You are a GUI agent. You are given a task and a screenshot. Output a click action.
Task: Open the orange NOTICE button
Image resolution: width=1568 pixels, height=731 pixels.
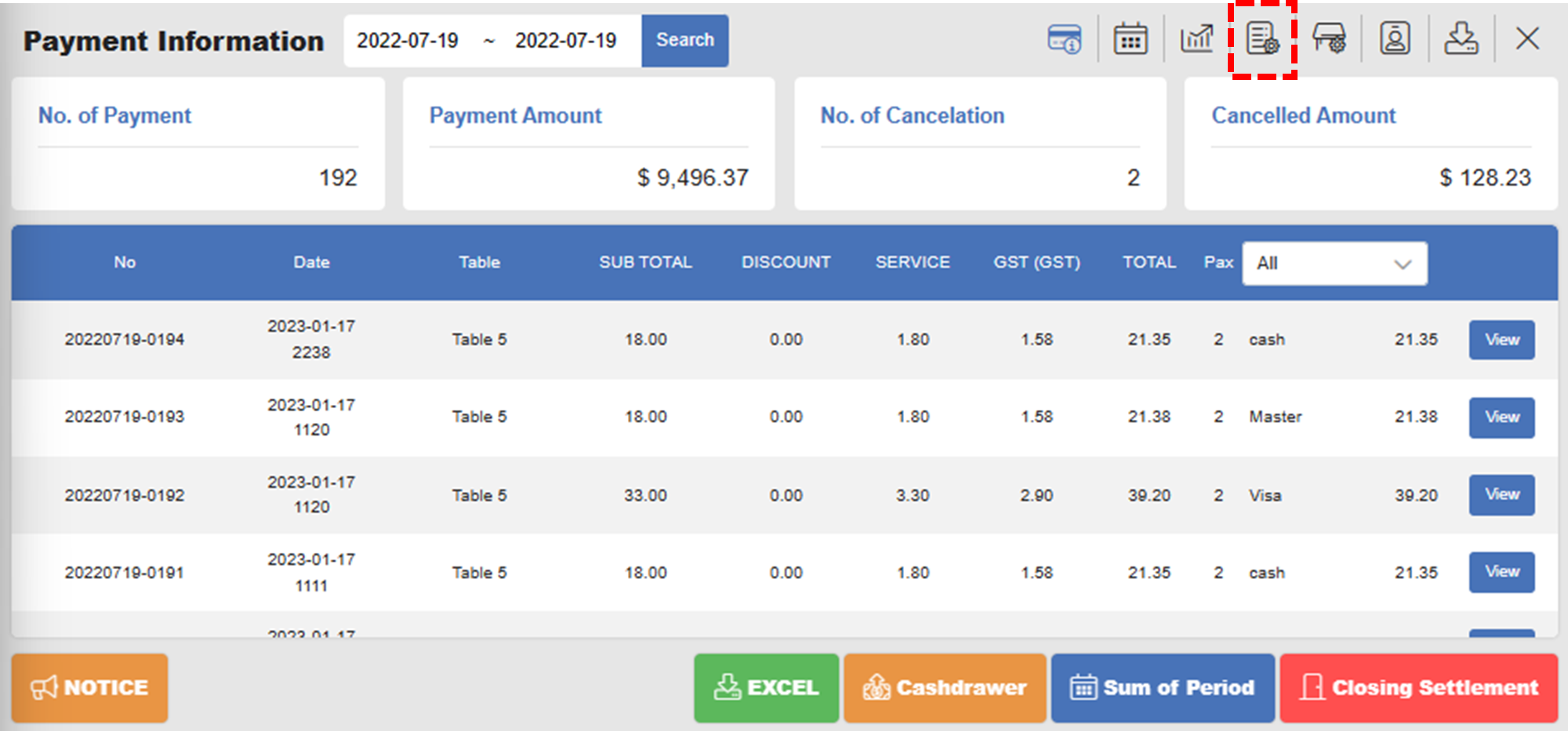(89, 688)
